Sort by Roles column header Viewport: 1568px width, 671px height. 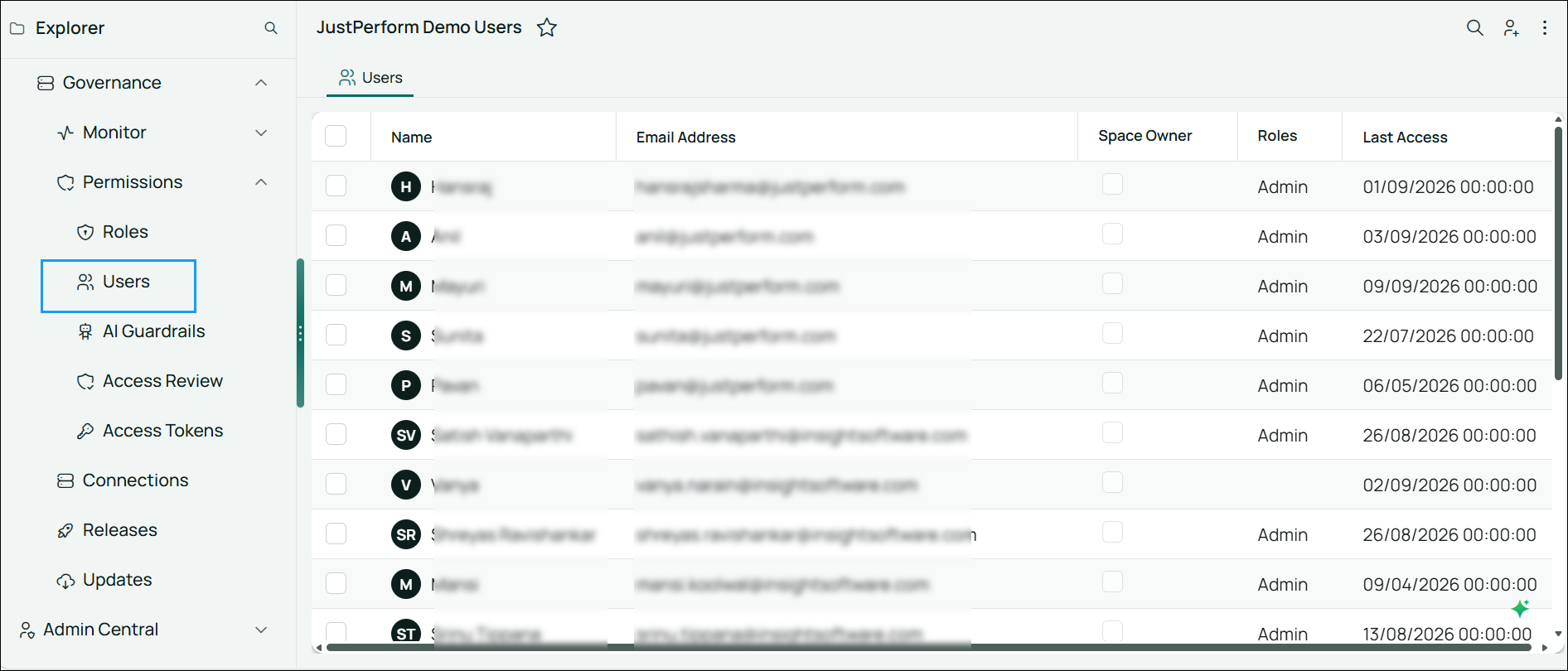pyautogui.click(x=1277, y=136)
